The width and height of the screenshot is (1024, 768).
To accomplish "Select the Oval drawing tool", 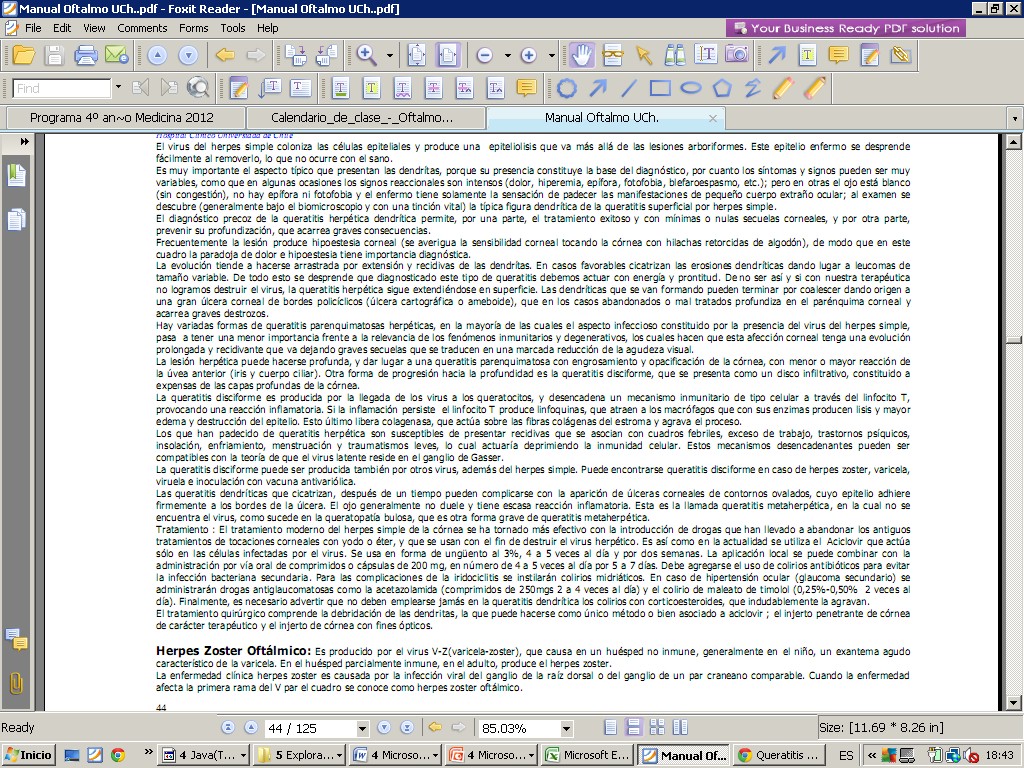I will pyautogui.click(x=691, y=88).
